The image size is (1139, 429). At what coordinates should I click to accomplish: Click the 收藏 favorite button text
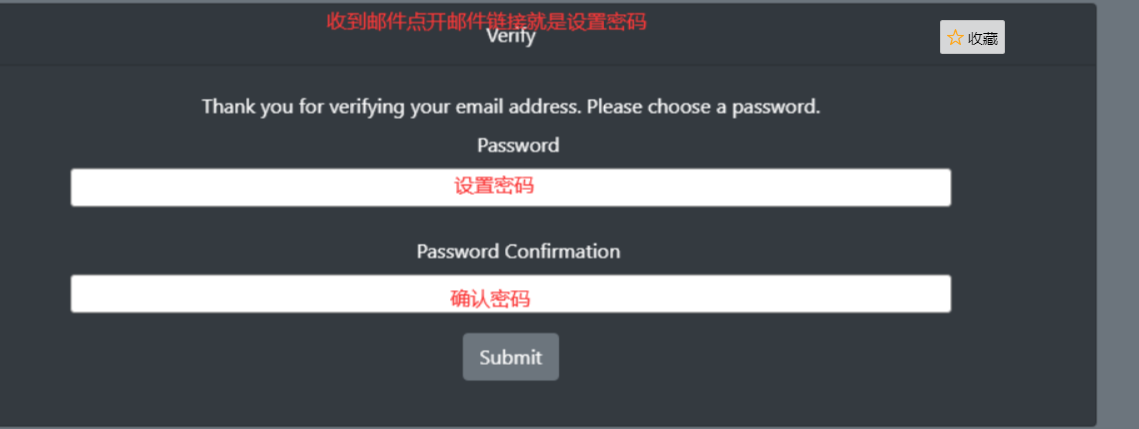click(x=983, y=38)
